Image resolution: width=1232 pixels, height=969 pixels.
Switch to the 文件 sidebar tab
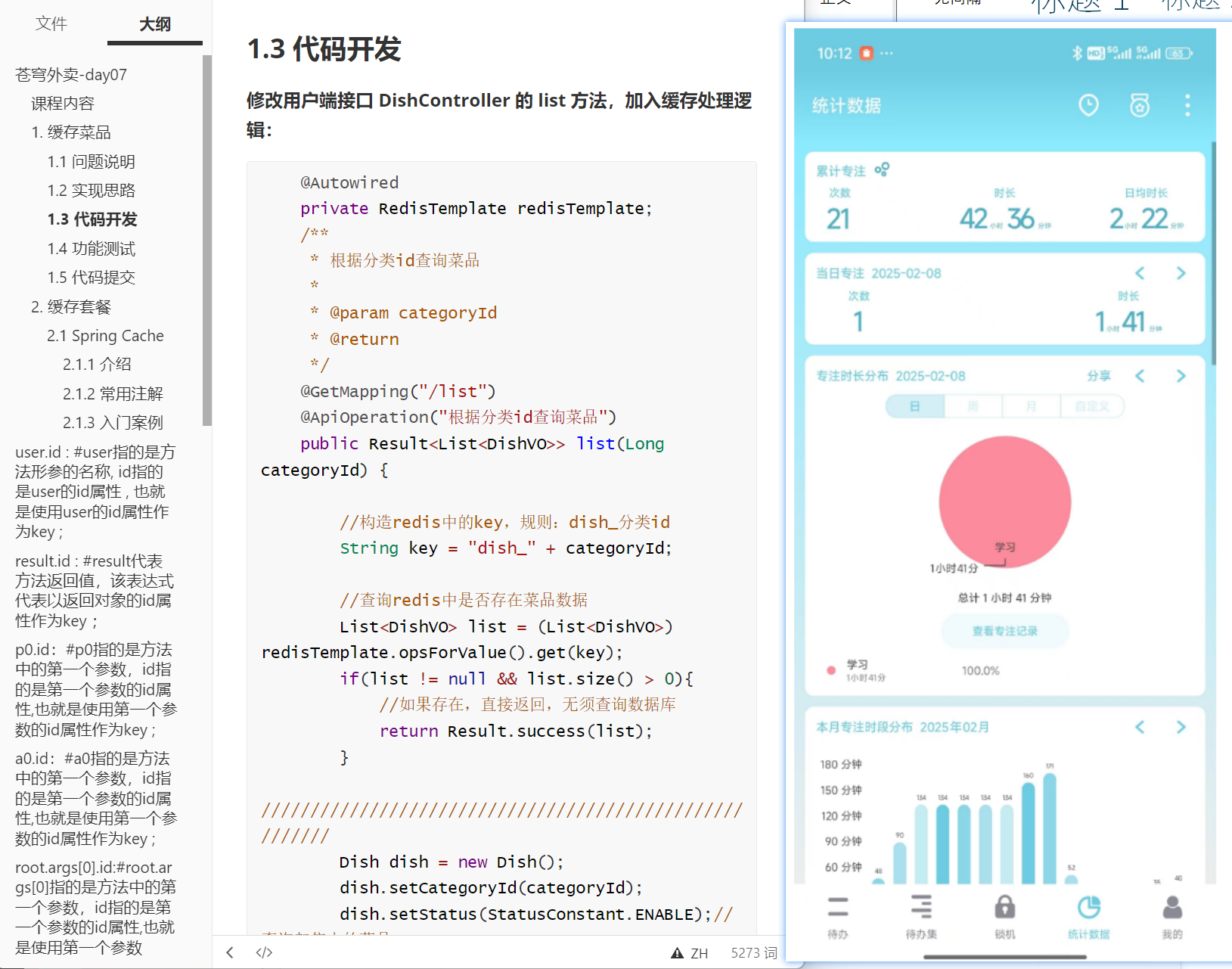[51, 23]
